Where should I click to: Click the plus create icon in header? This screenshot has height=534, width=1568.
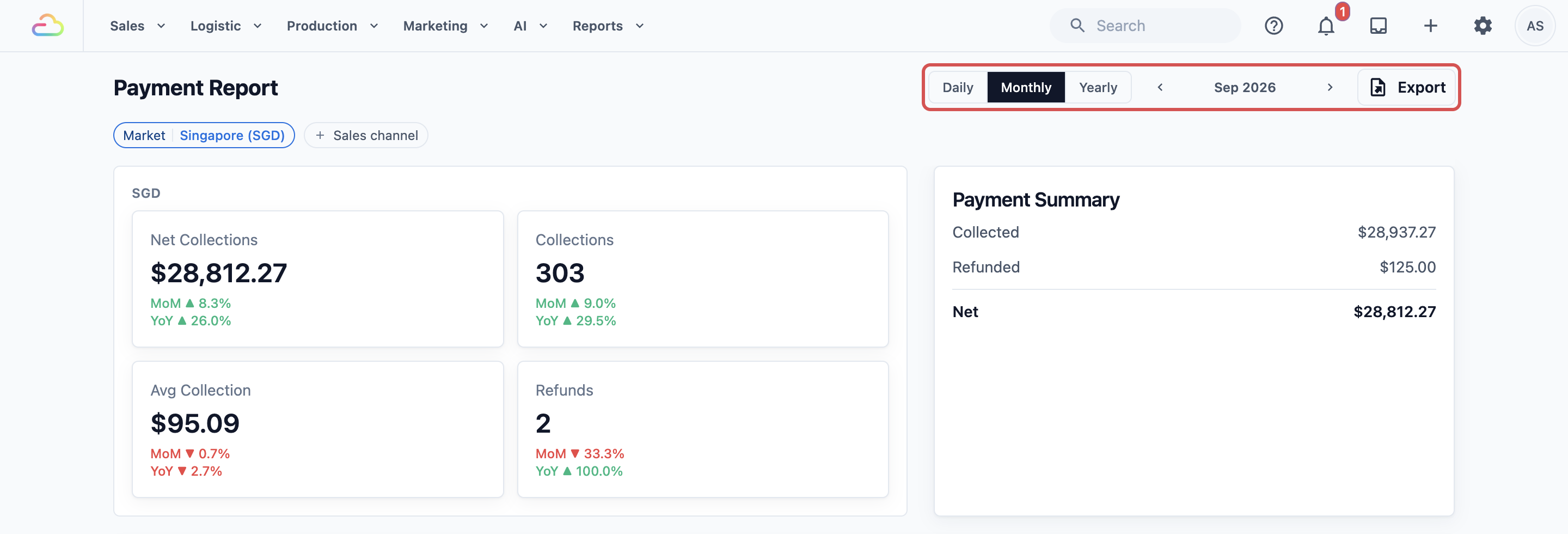(x=1430, y=26)
